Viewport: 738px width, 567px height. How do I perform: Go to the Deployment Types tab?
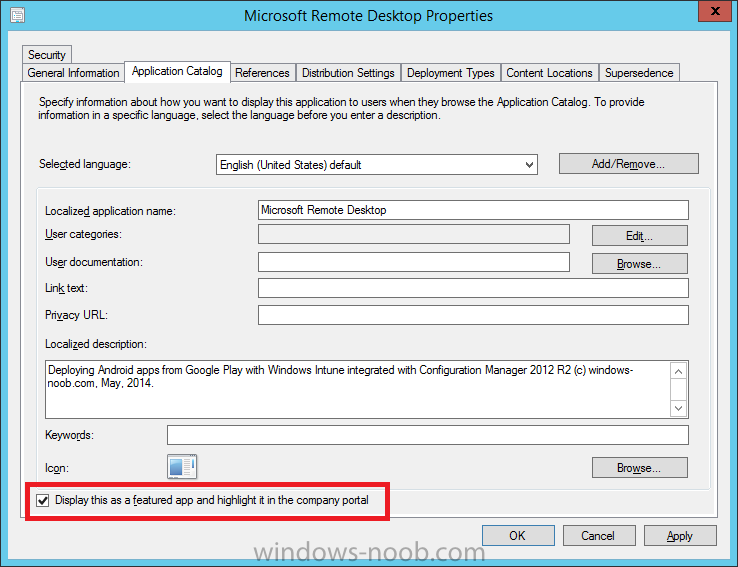[450, 73]
